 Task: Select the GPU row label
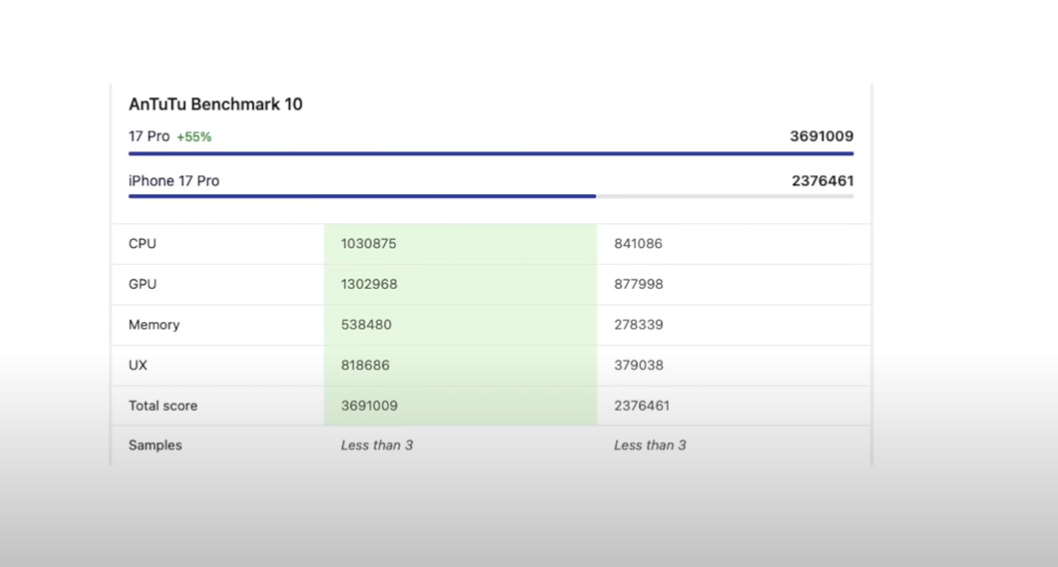pyautogui.click(x=142, y=284)
